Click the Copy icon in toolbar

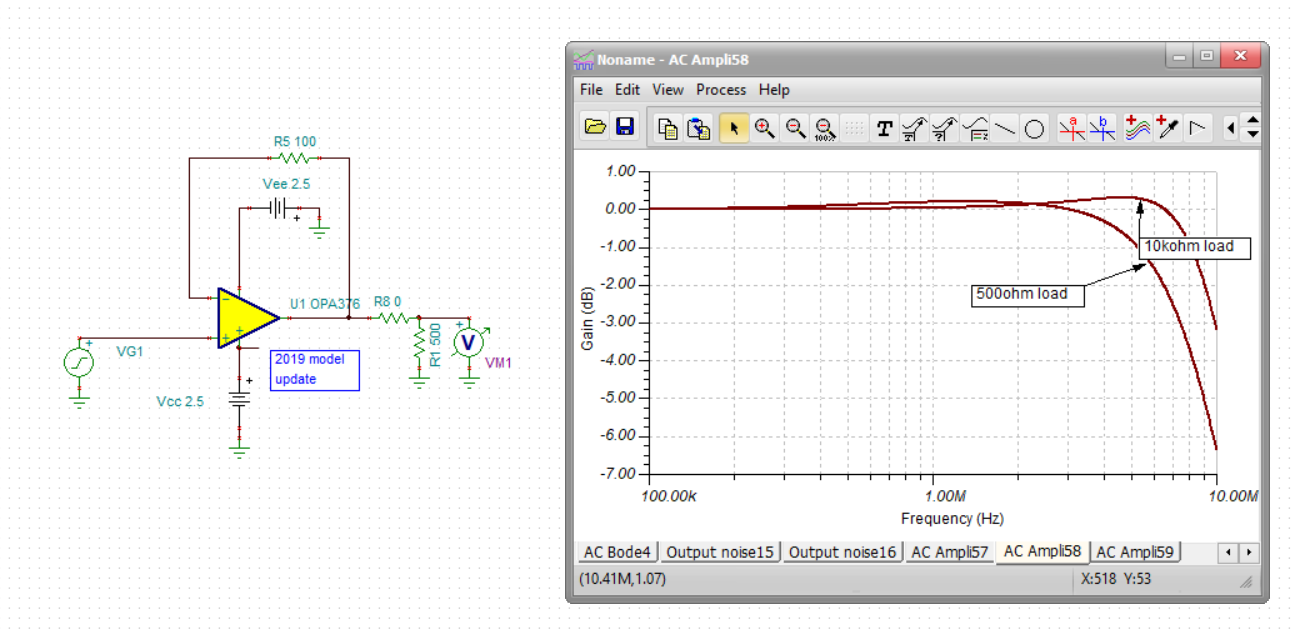(668, 128)
